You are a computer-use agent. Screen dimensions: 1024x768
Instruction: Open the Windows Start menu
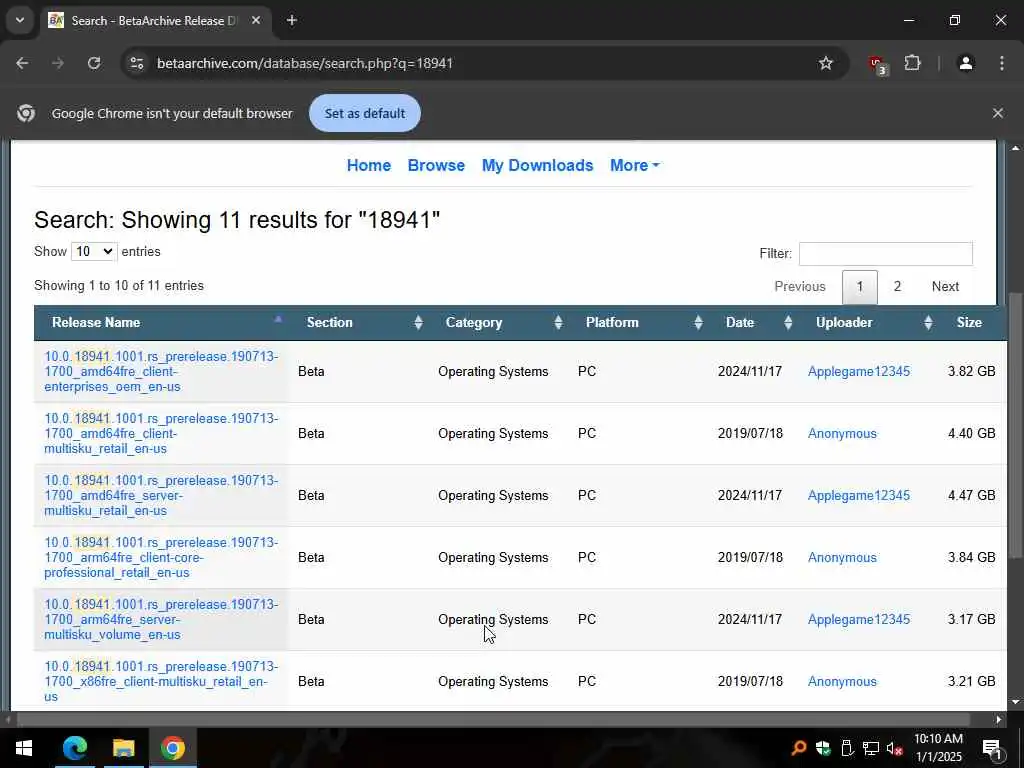(x=24, y=748)
